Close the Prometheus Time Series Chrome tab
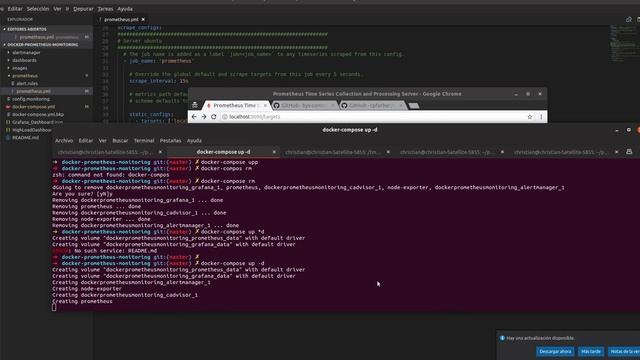Screen dimensions: 640x360 coord(265,105)
